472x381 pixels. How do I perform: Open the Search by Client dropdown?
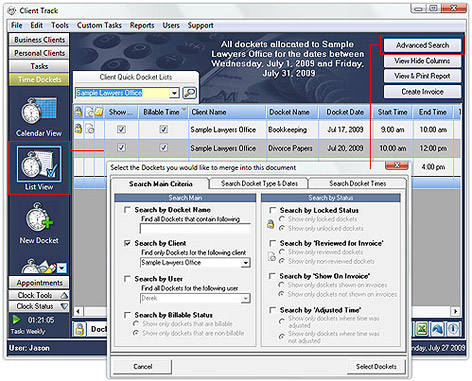click(x=246, y=263)
